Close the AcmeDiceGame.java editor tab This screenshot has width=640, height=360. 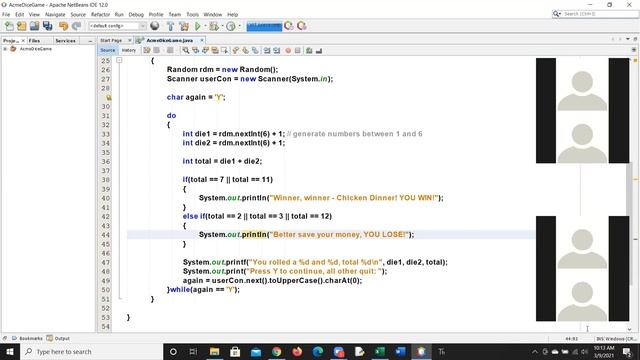202,40
